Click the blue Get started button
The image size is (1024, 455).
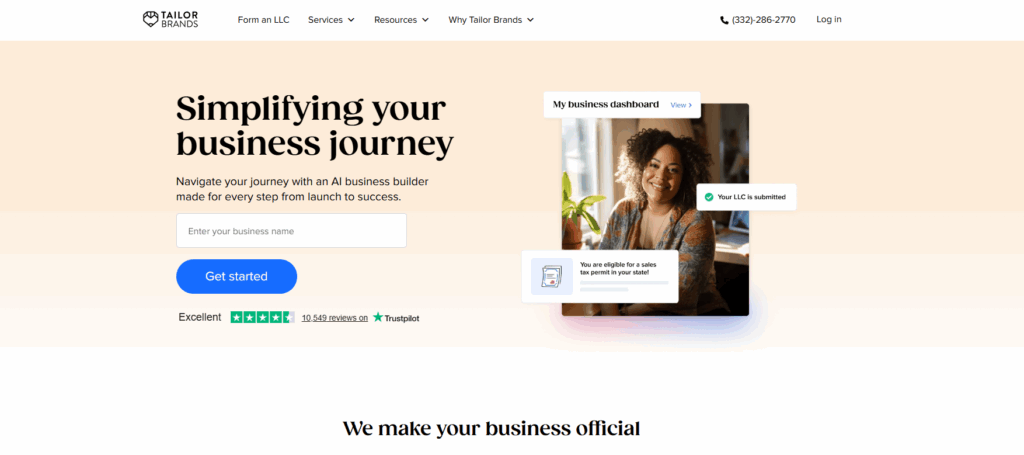[236, 276]
